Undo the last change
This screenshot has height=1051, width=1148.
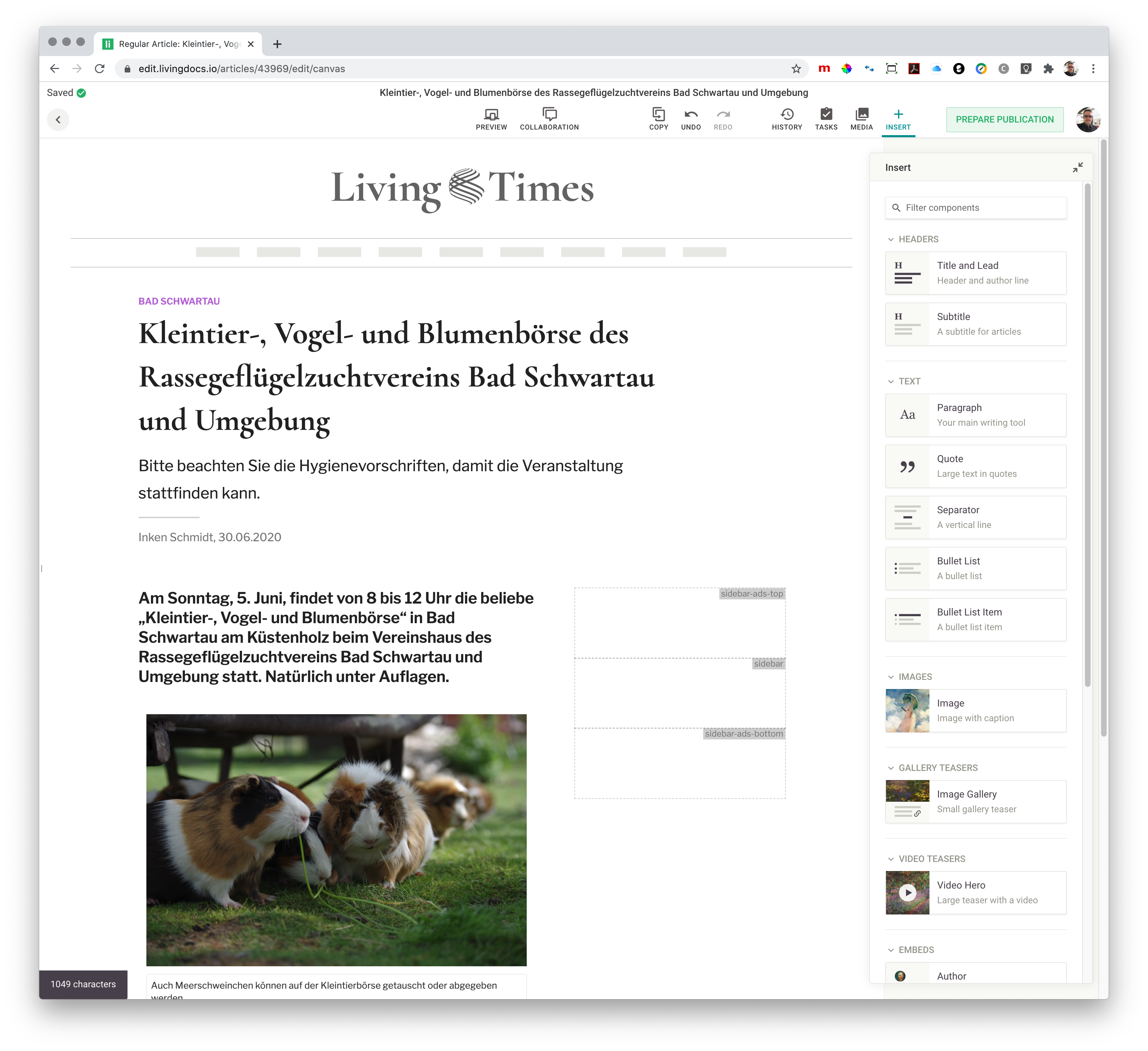point(691,120)
